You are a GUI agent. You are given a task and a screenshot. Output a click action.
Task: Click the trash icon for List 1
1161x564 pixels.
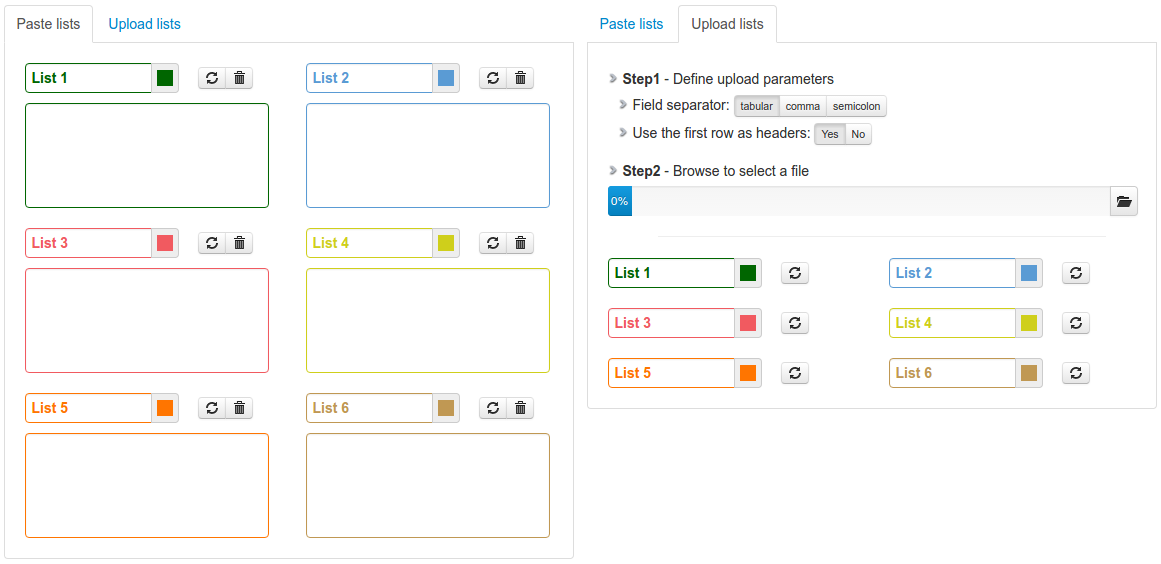pyautogui.click(x=239, y=78)
